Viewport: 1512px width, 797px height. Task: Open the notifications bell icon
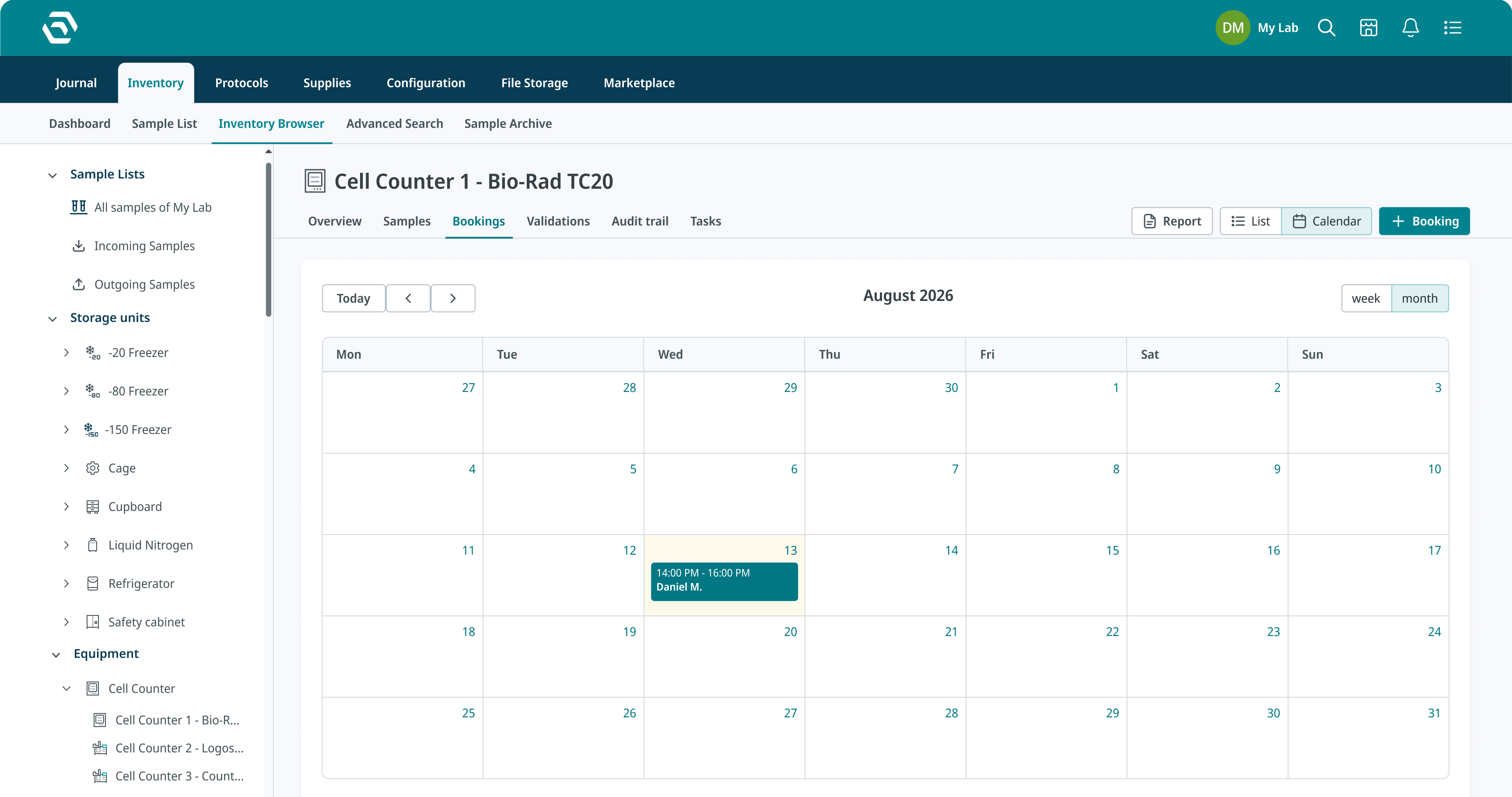[1410, 28]
